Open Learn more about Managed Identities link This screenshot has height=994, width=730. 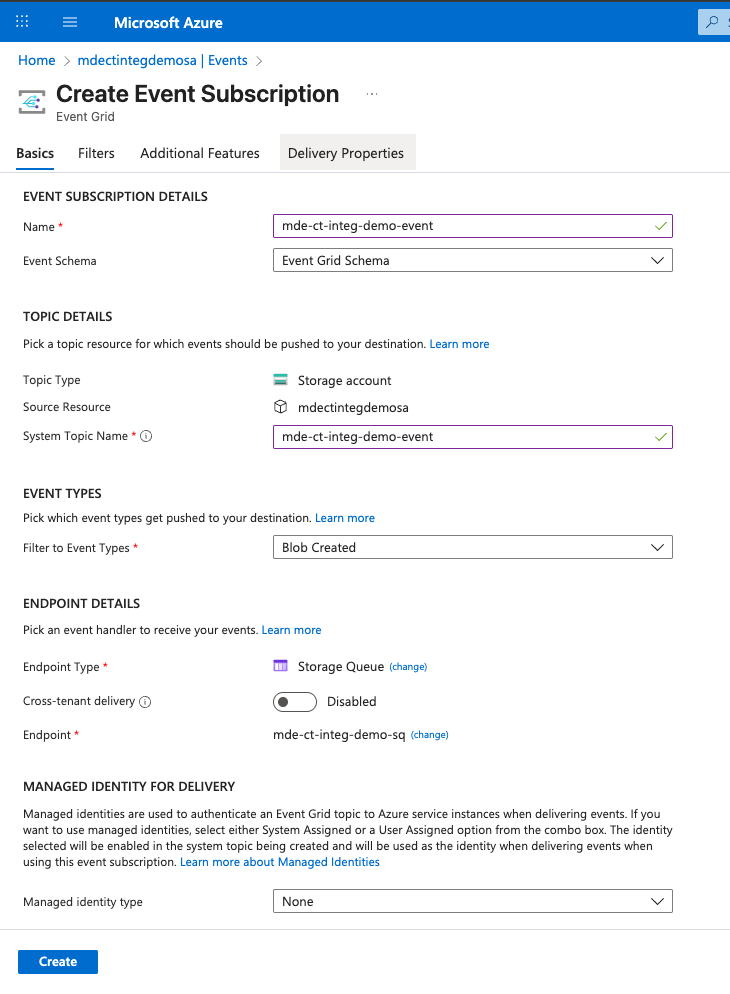[280, 862]
